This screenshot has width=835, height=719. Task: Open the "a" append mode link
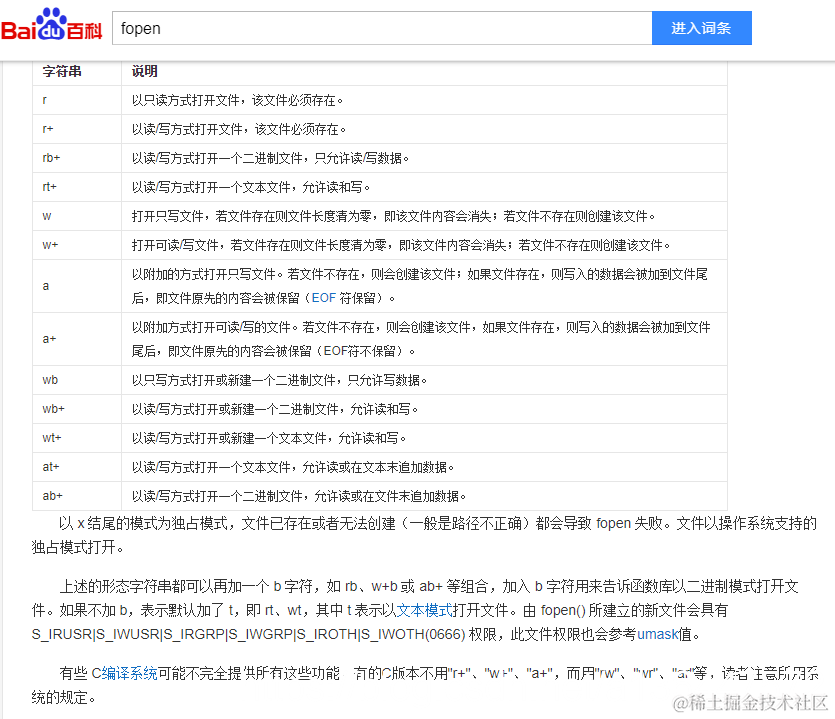[44, 286]
